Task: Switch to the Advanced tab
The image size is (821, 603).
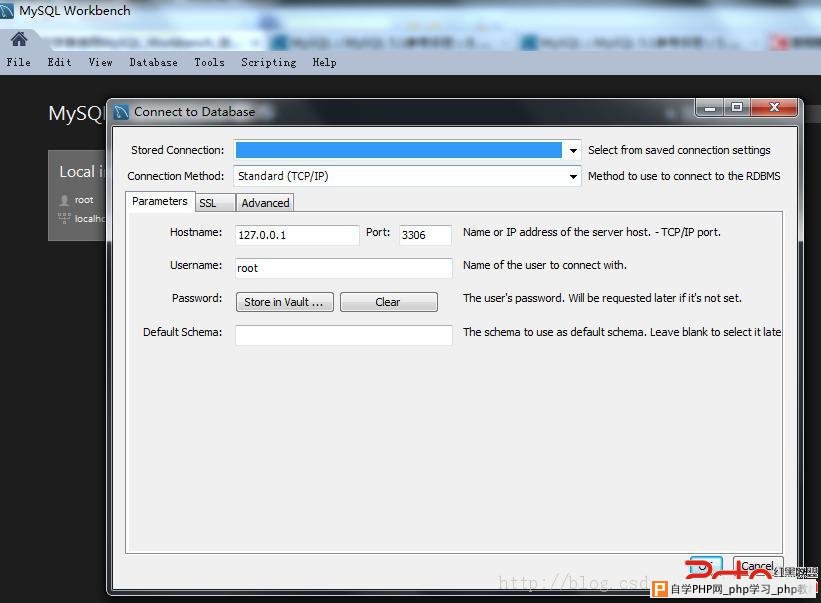Action: (265, 203)
